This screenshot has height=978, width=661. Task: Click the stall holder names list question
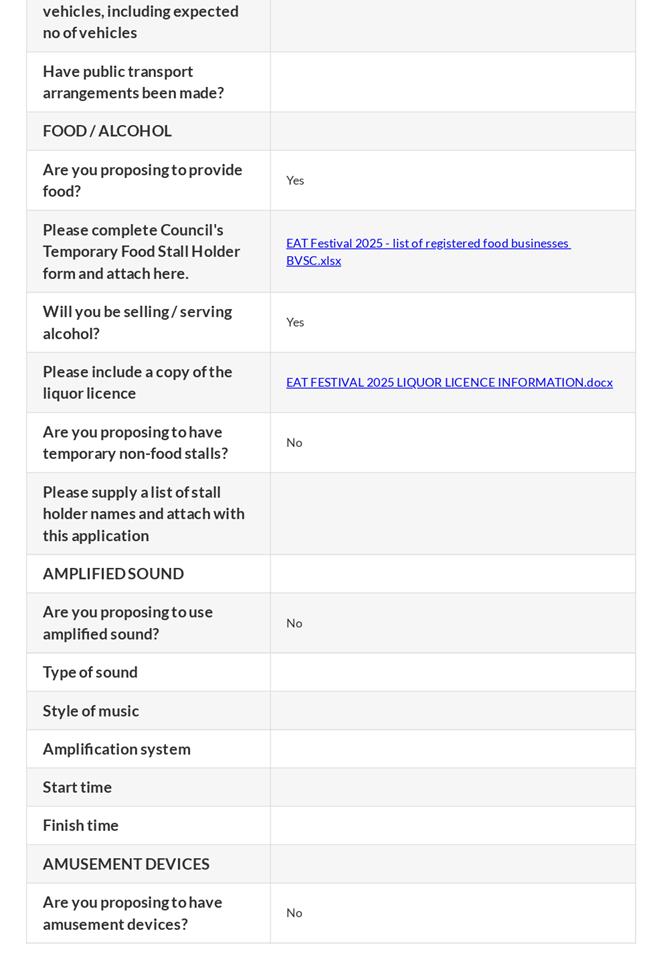[x=143, y=514]
